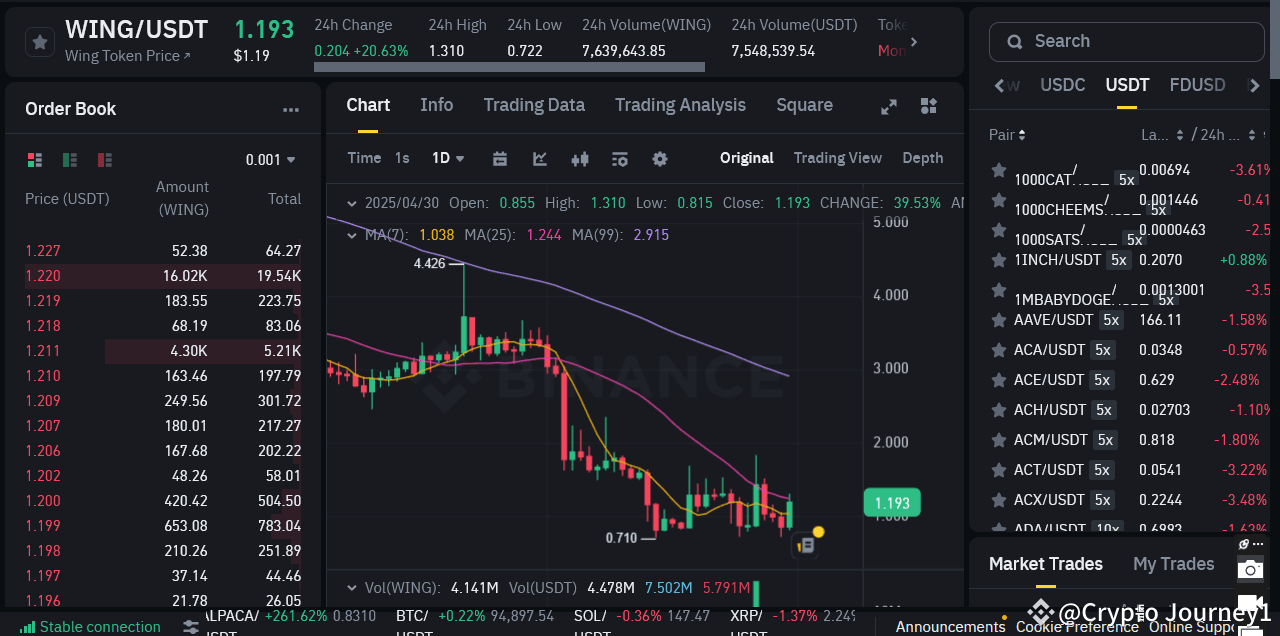Star the ACT/USDT pair

[998, 469]
